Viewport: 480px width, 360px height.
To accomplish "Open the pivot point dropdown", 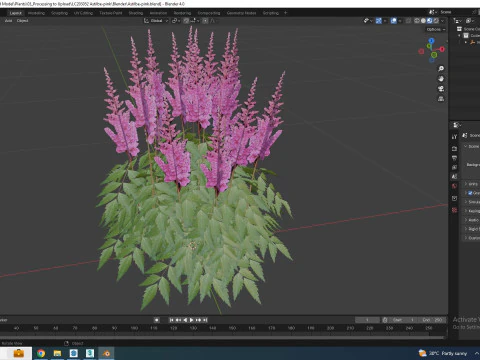I will tap(176, 21).
